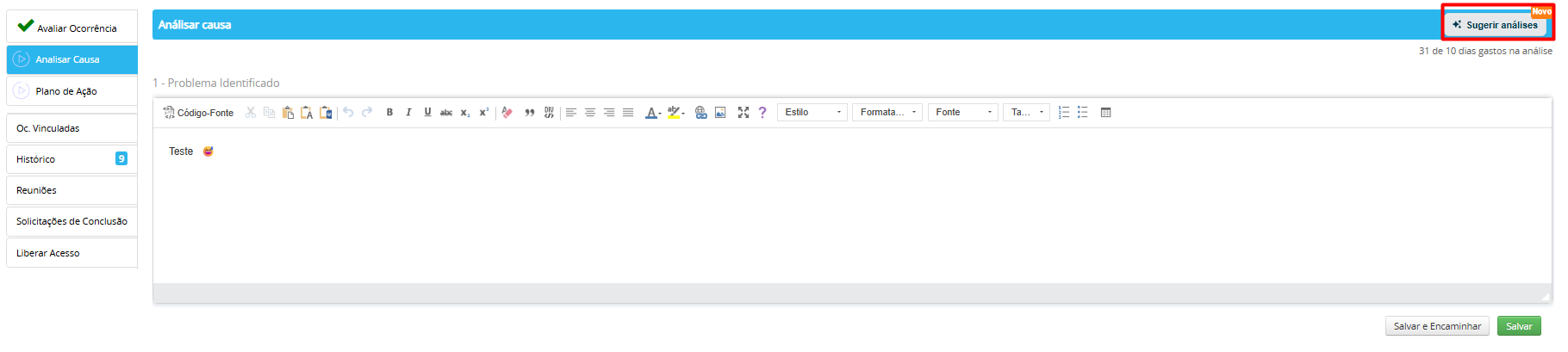Image resolution: width=1568 pixels, height=352 pixels.
Task: Click Paste from Word icon
Action: pyautogui.click(x=326, y=113)
